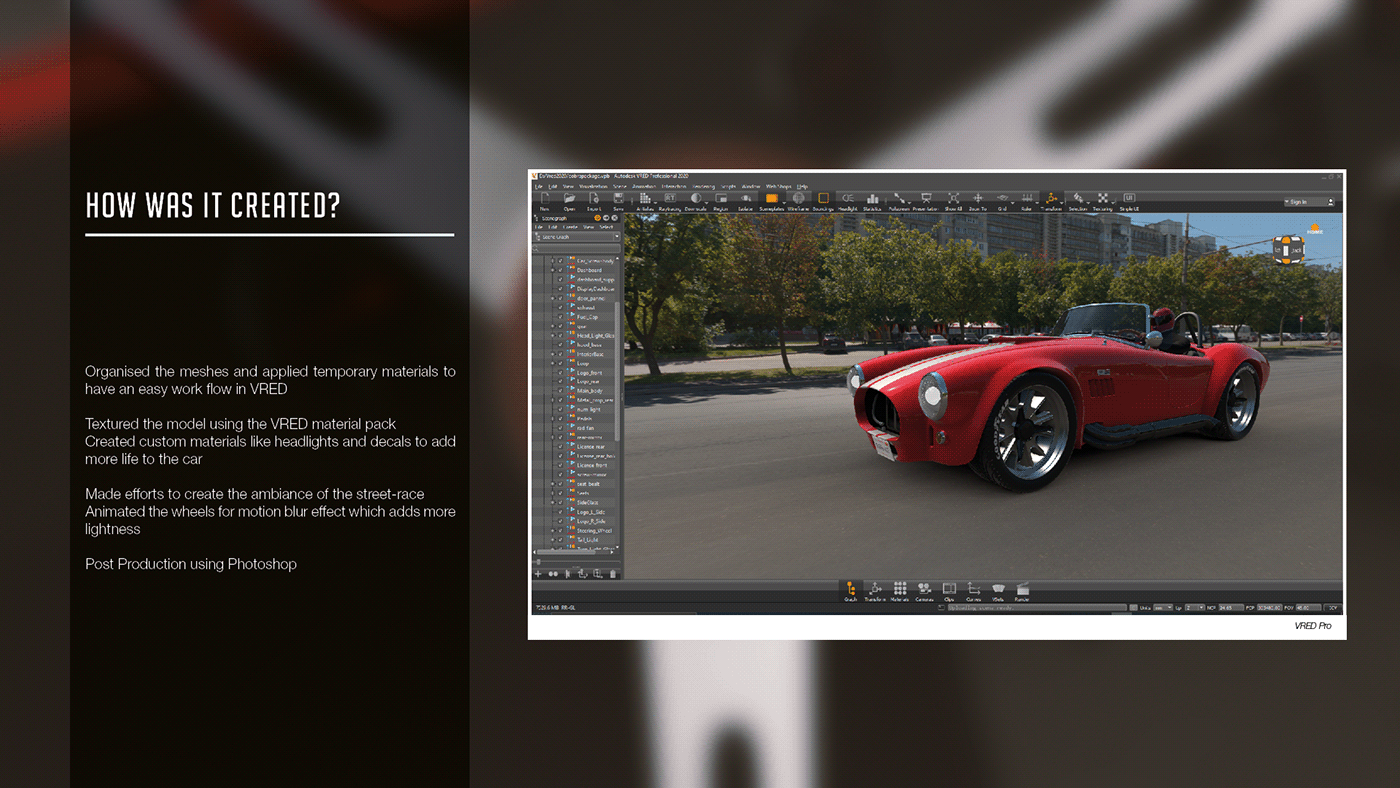
Task: Toggle visibility checkbox for Tail_Light node
Action: pyautogui.click(x=560, y=540)
